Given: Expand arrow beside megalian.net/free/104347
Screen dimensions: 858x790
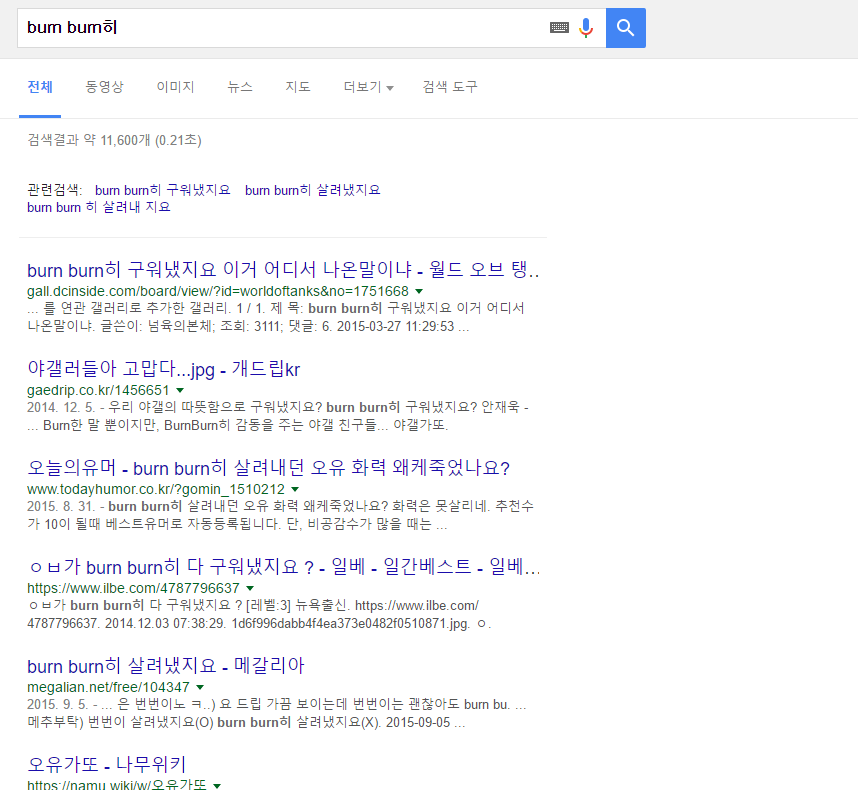Looking at the screenshot, I should tap(200, 687).
